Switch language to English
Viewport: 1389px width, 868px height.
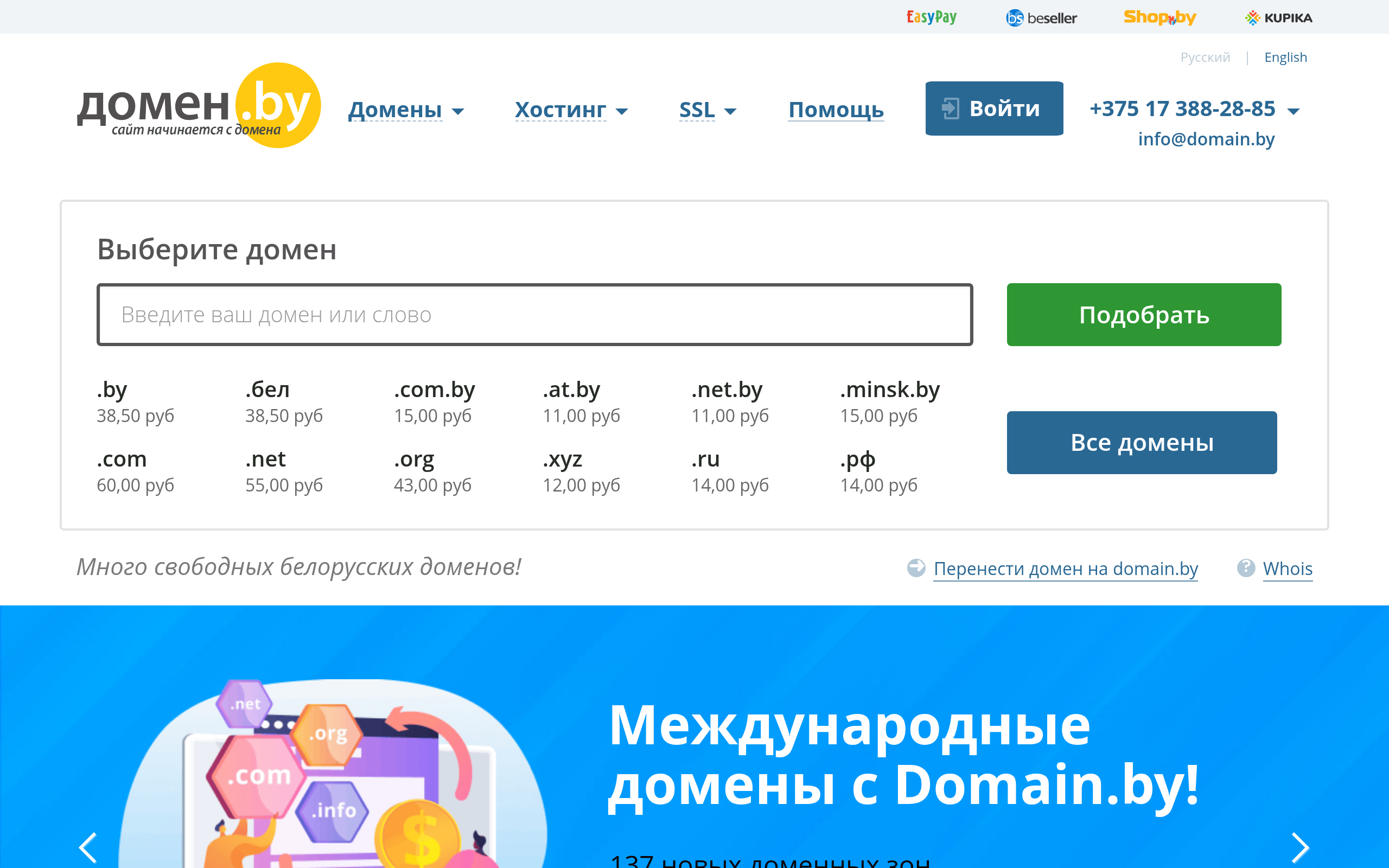(x=1285, y=58)
